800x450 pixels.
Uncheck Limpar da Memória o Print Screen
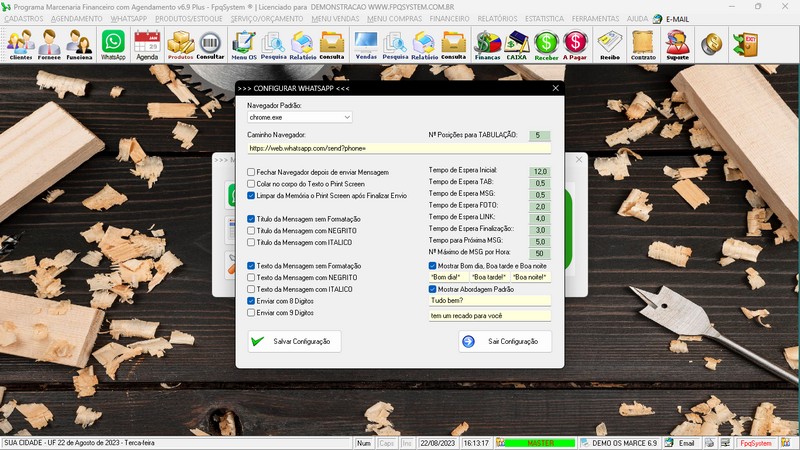coord(251,196)
